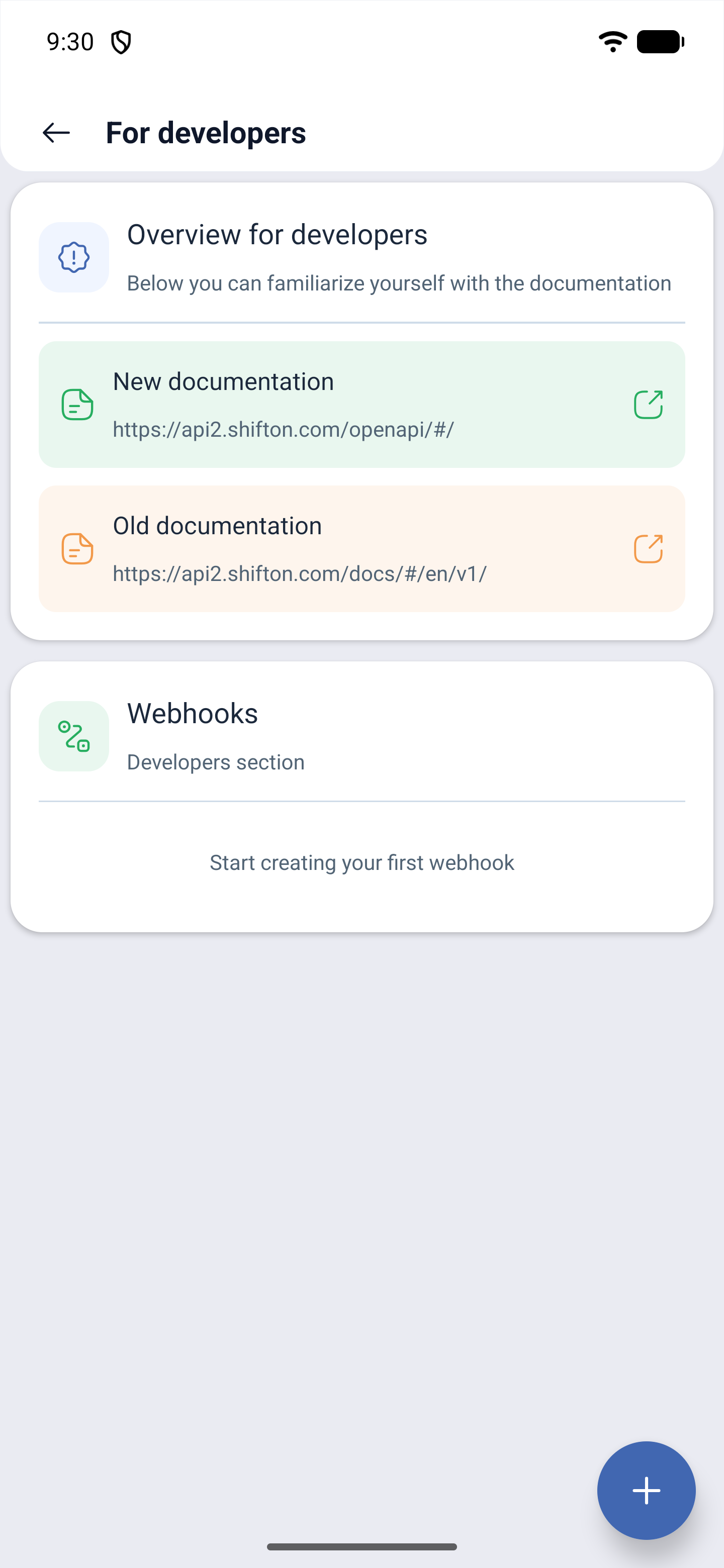
Task: Select the Old documentation card title
Action: [217, 526]
